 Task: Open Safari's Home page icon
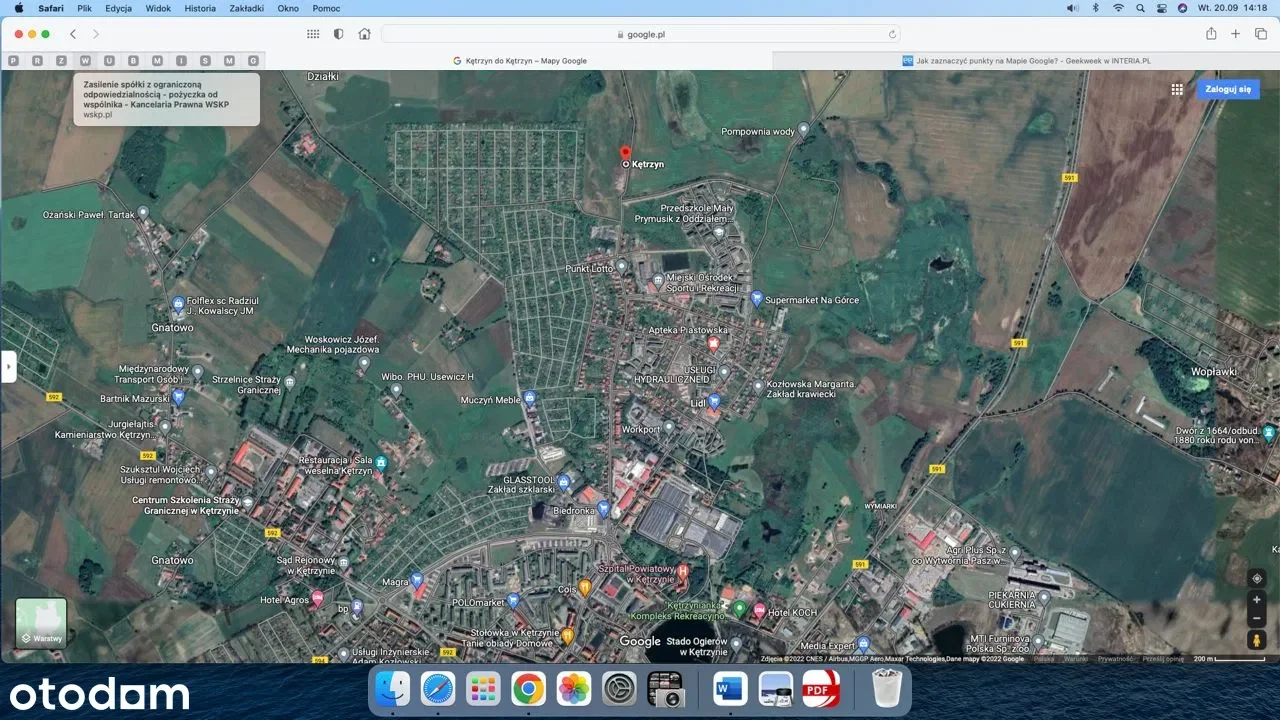point(364,34)
